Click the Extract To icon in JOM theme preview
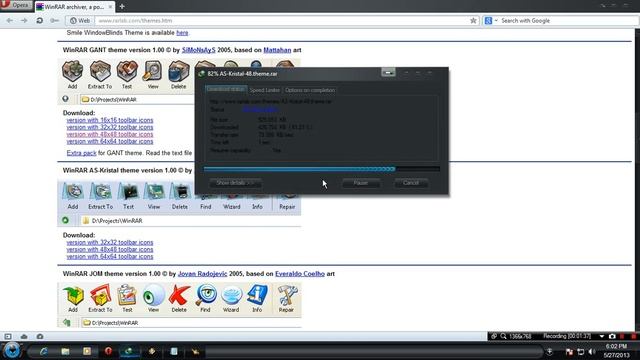This screenshot has height=360, width=640. pyautogui.click(x=100, y=296)
